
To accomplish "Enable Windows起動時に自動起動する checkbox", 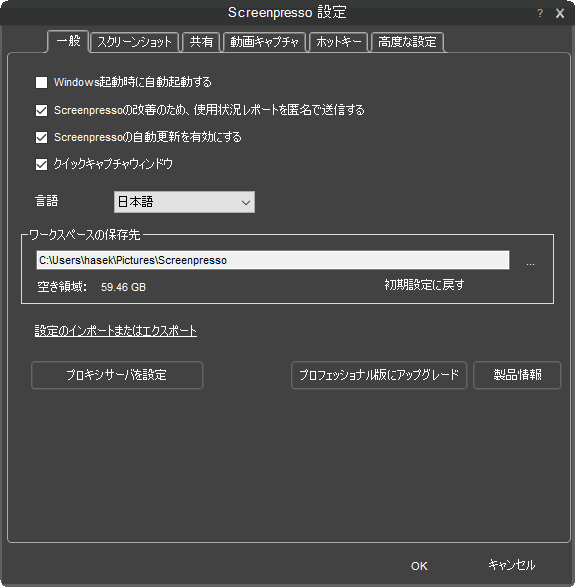I will (x=42, y=82).
